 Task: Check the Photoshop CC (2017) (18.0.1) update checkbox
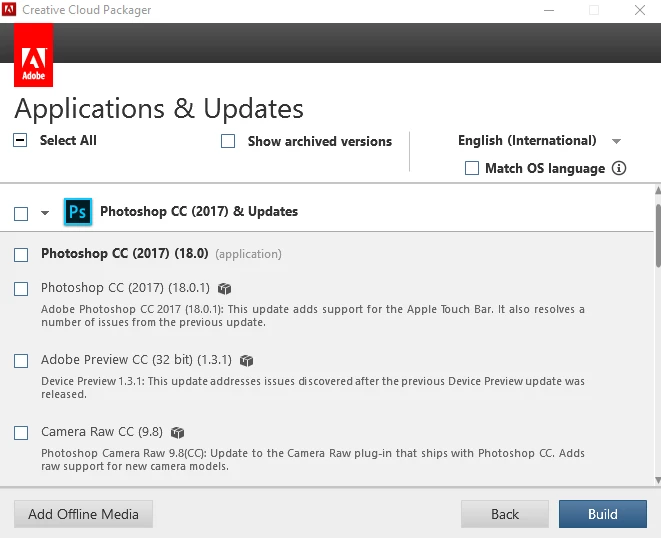pos(21,289)
